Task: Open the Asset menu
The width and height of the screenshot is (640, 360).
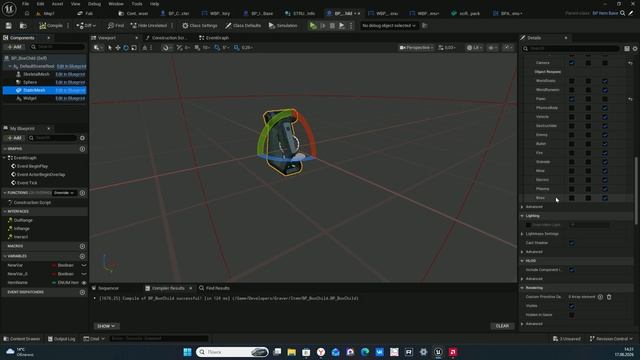Action: 57,4
